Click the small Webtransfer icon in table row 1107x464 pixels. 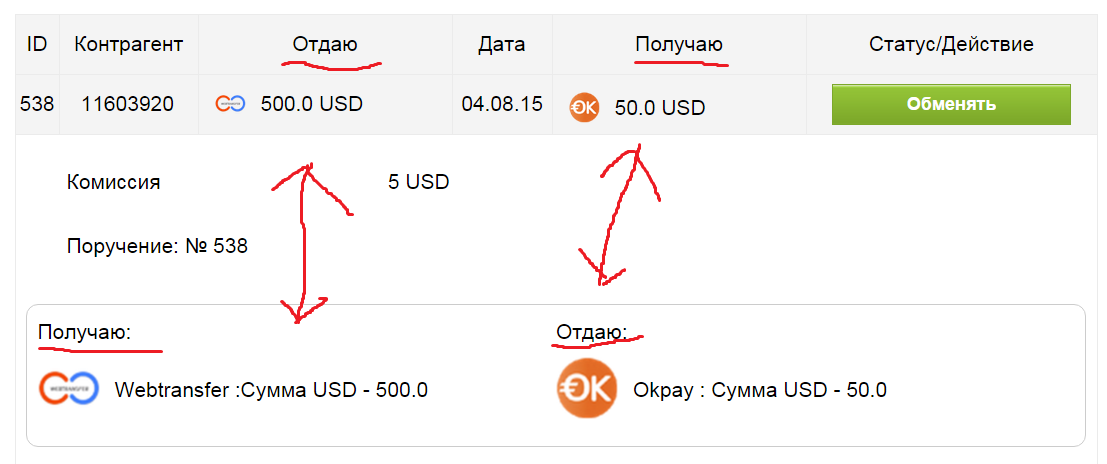point(230,103)
